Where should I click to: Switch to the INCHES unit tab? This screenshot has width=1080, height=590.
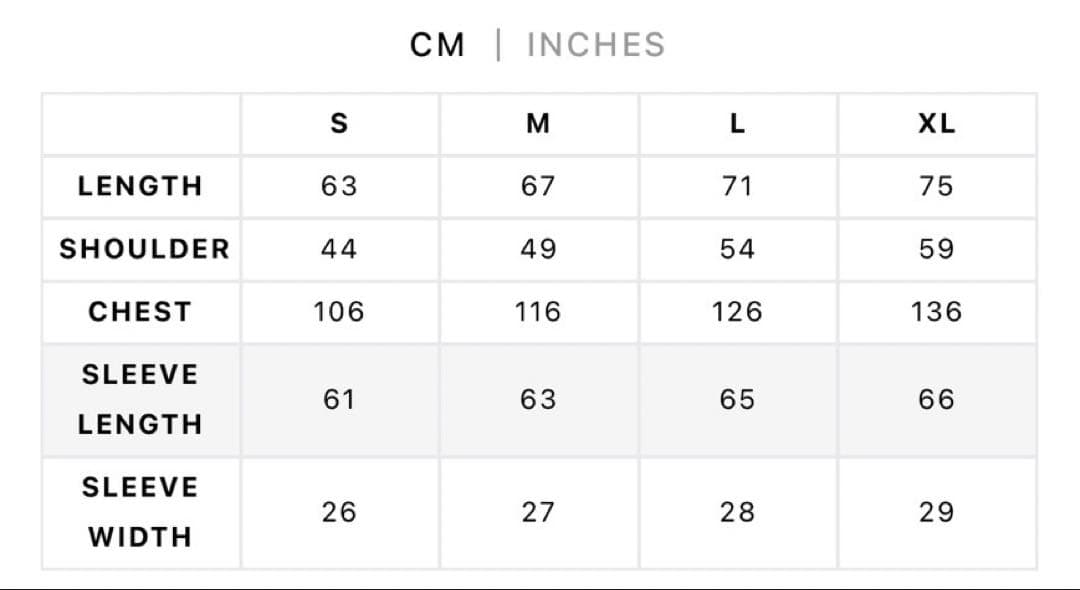click(x=595, y=45)
